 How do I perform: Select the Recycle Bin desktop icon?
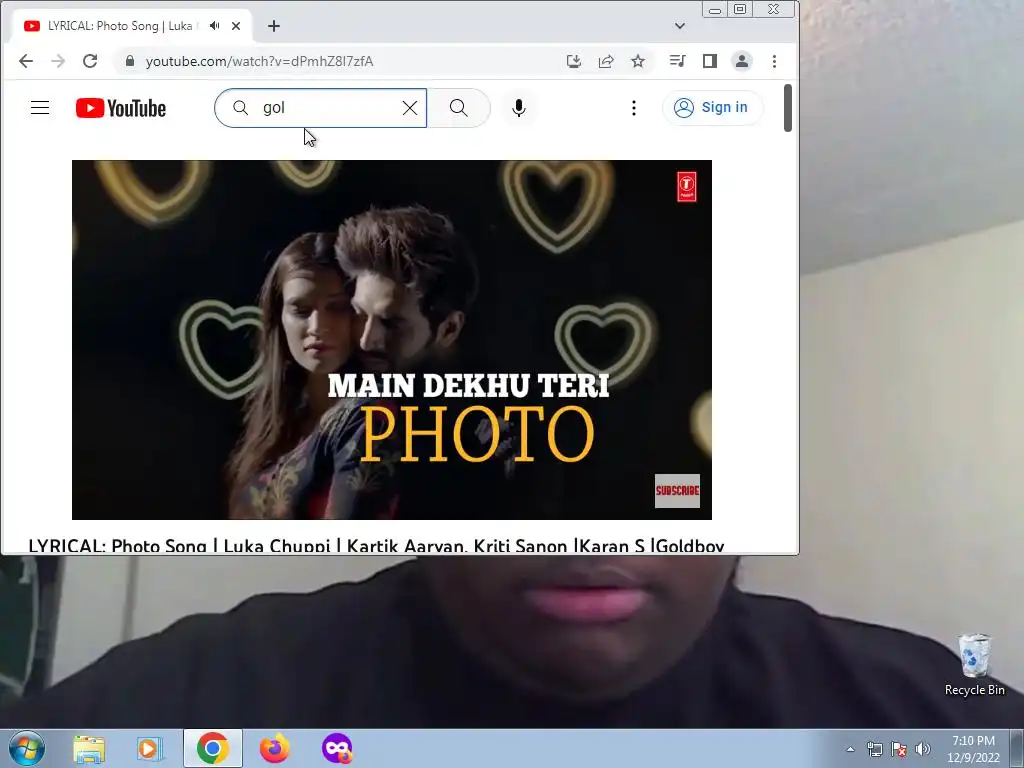pos(974,665)
